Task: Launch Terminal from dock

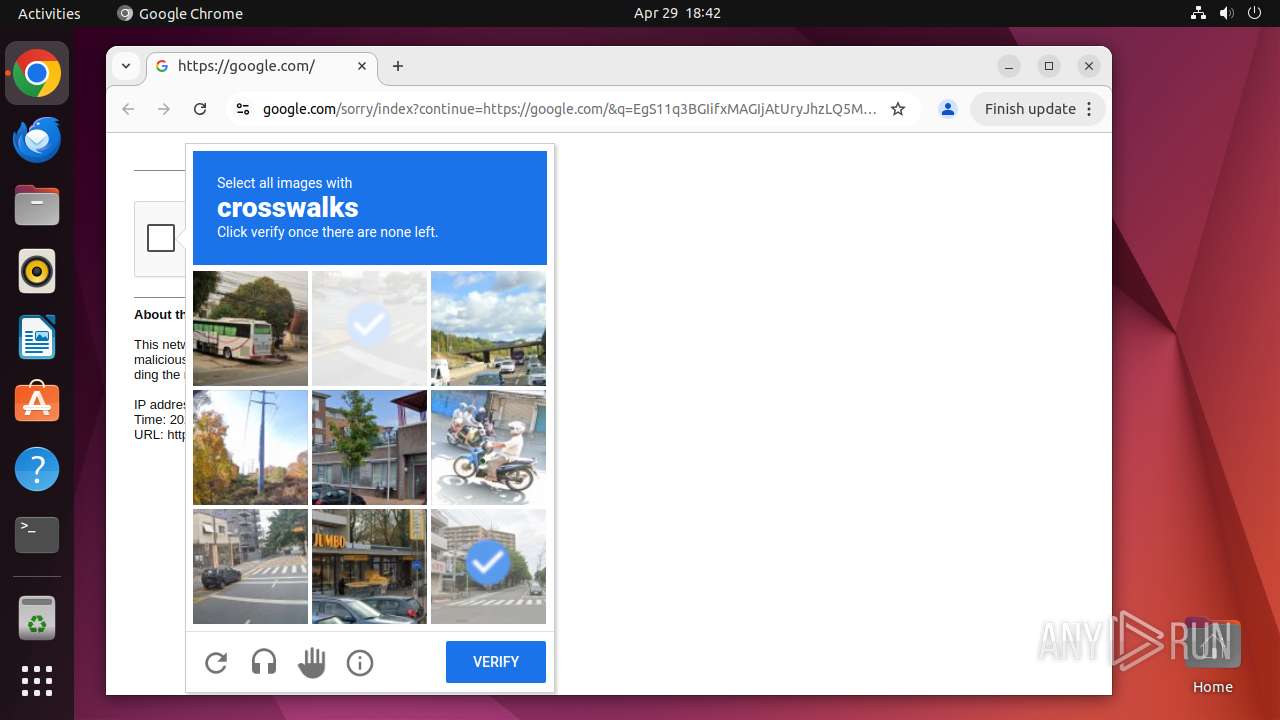Action: coord(37,535)
